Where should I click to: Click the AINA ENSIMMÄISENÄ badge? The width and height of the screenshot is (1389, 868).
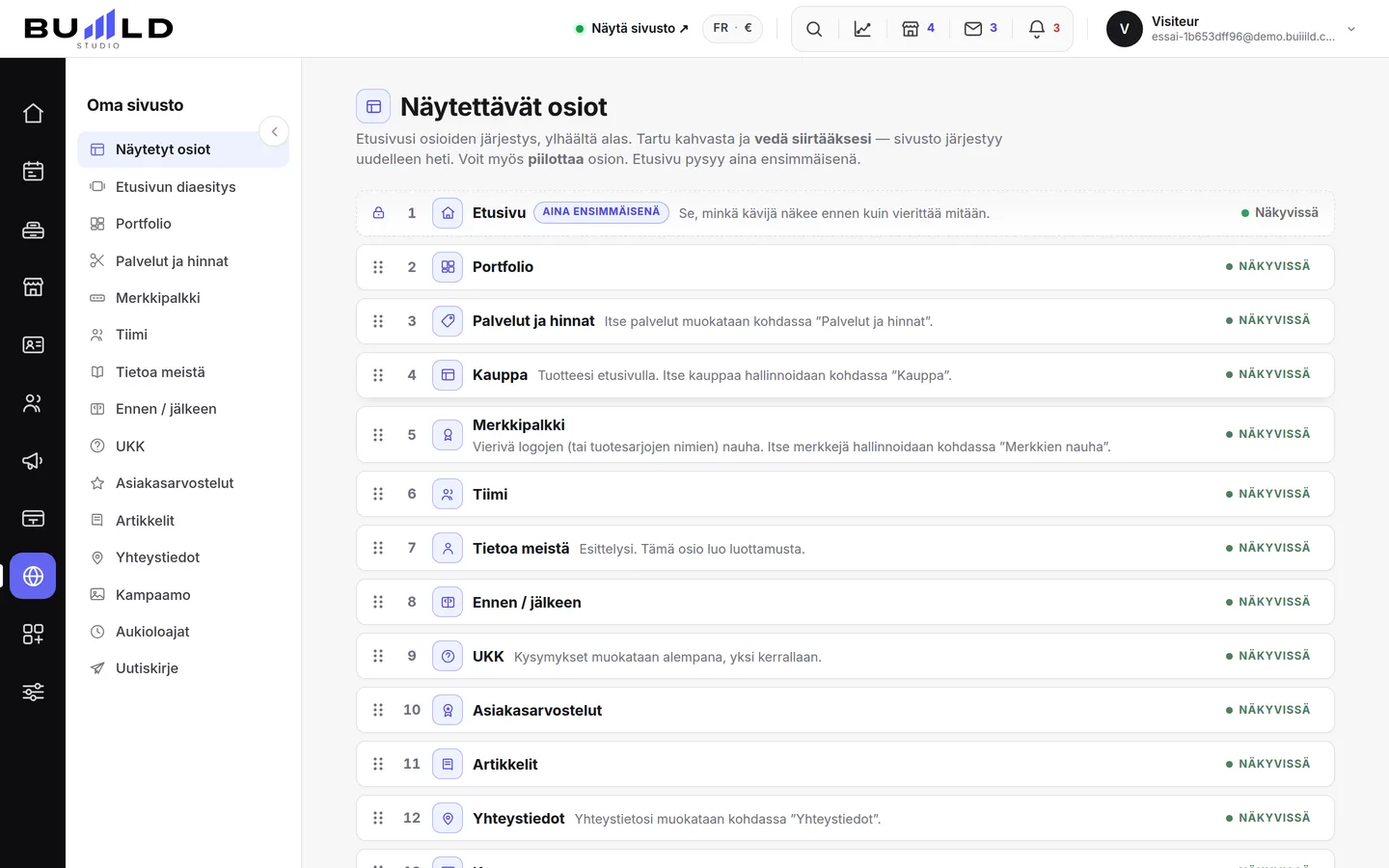tap(601, 212)
